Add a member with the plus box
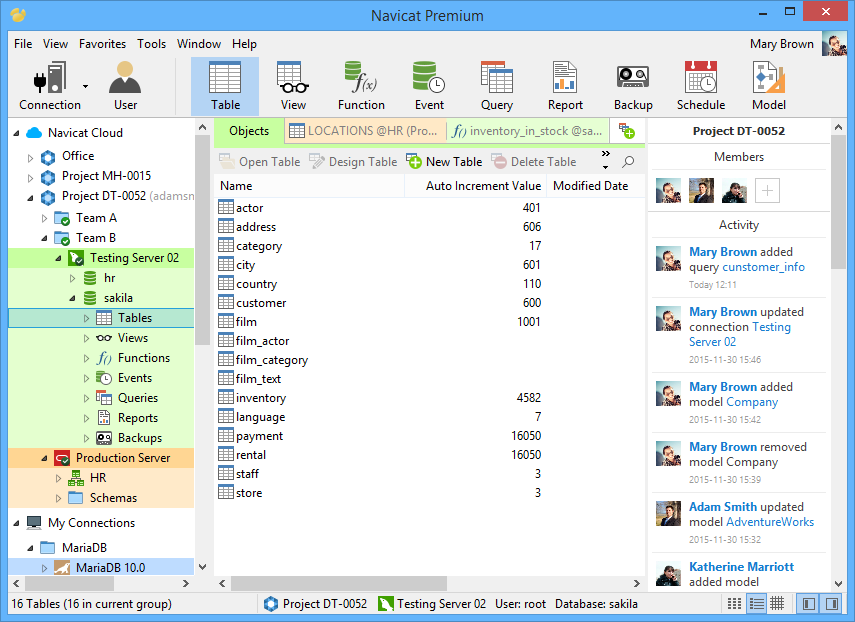This screenshot has width=855, height=622. 767,191
